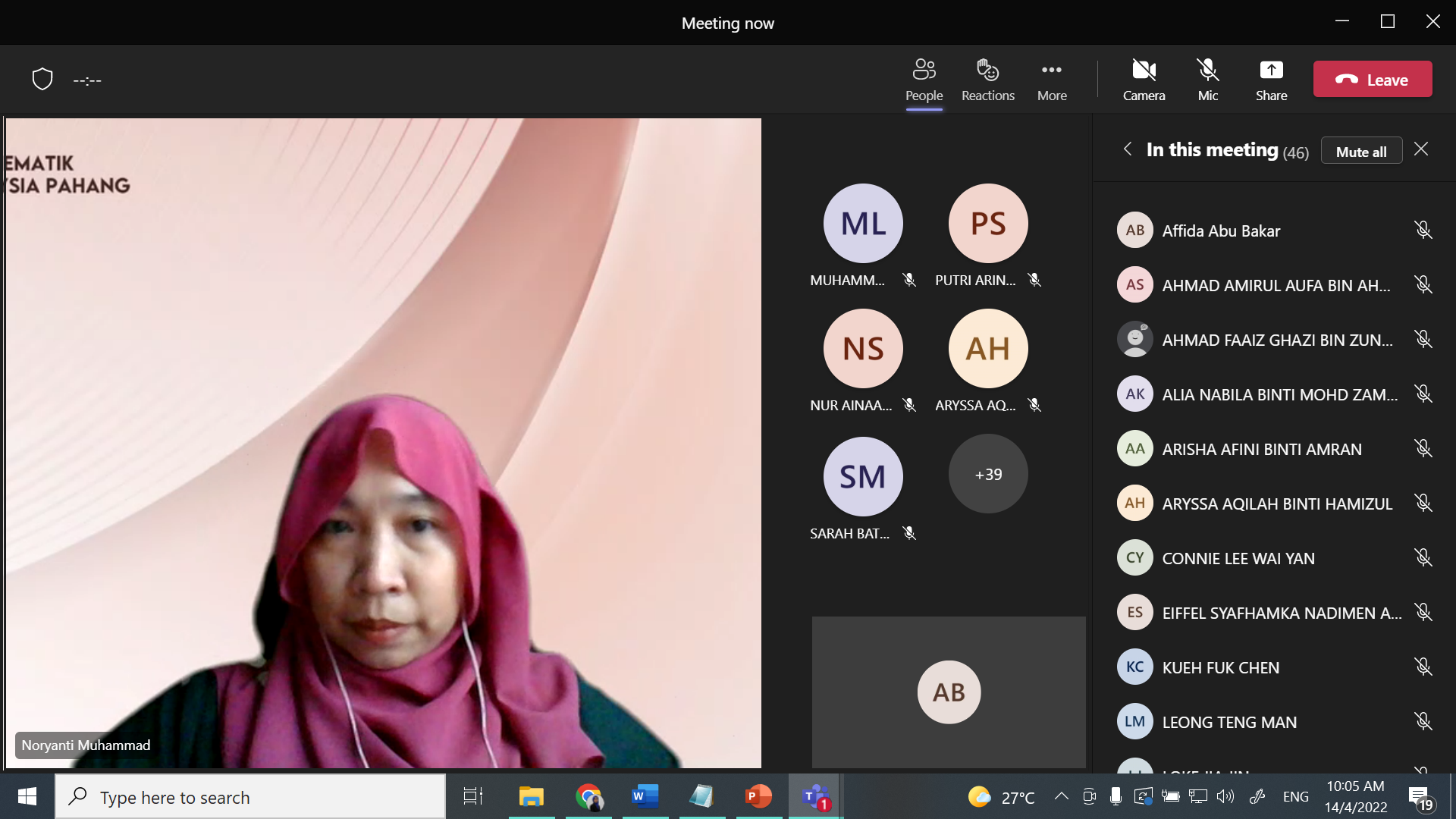Click AHMAD FAAIZ GHAZI mute icon
Viewport: 1456px width, 819px height.
[x=1423, y=339]
